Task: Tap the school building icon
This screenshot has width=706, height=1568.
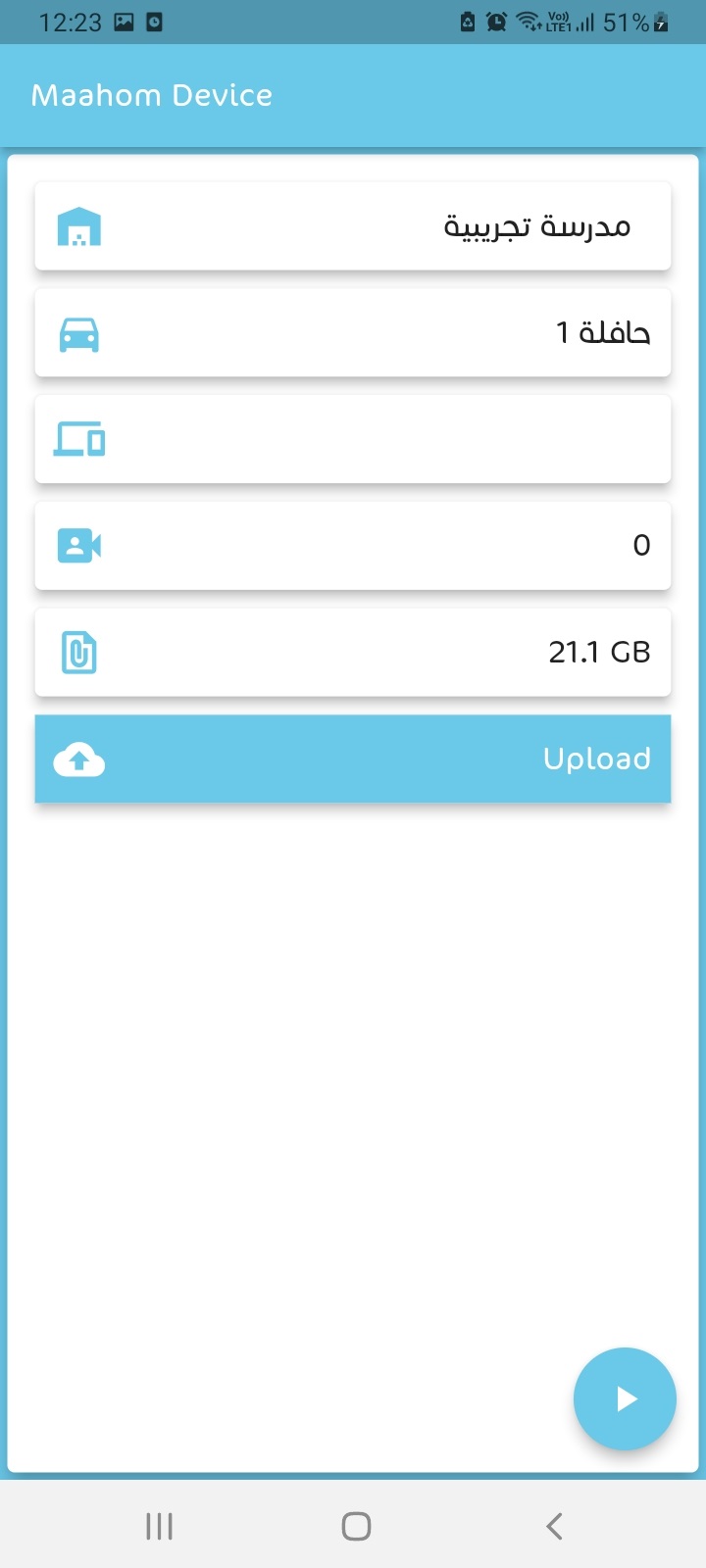Action: click(79, 226)
